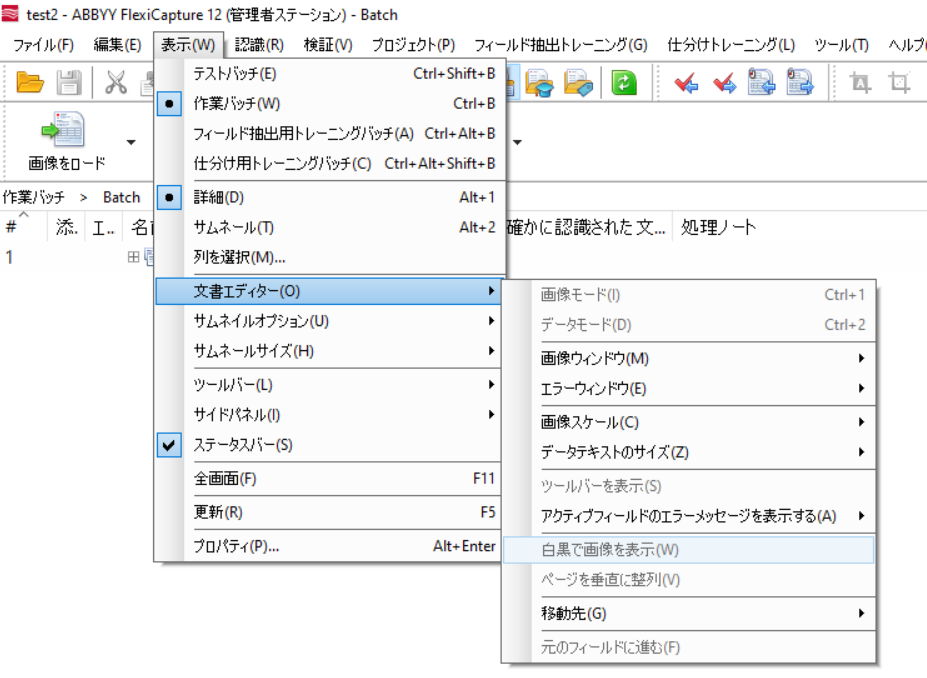Open プロパティ(P)... from the menu

[x=328, y=546]
